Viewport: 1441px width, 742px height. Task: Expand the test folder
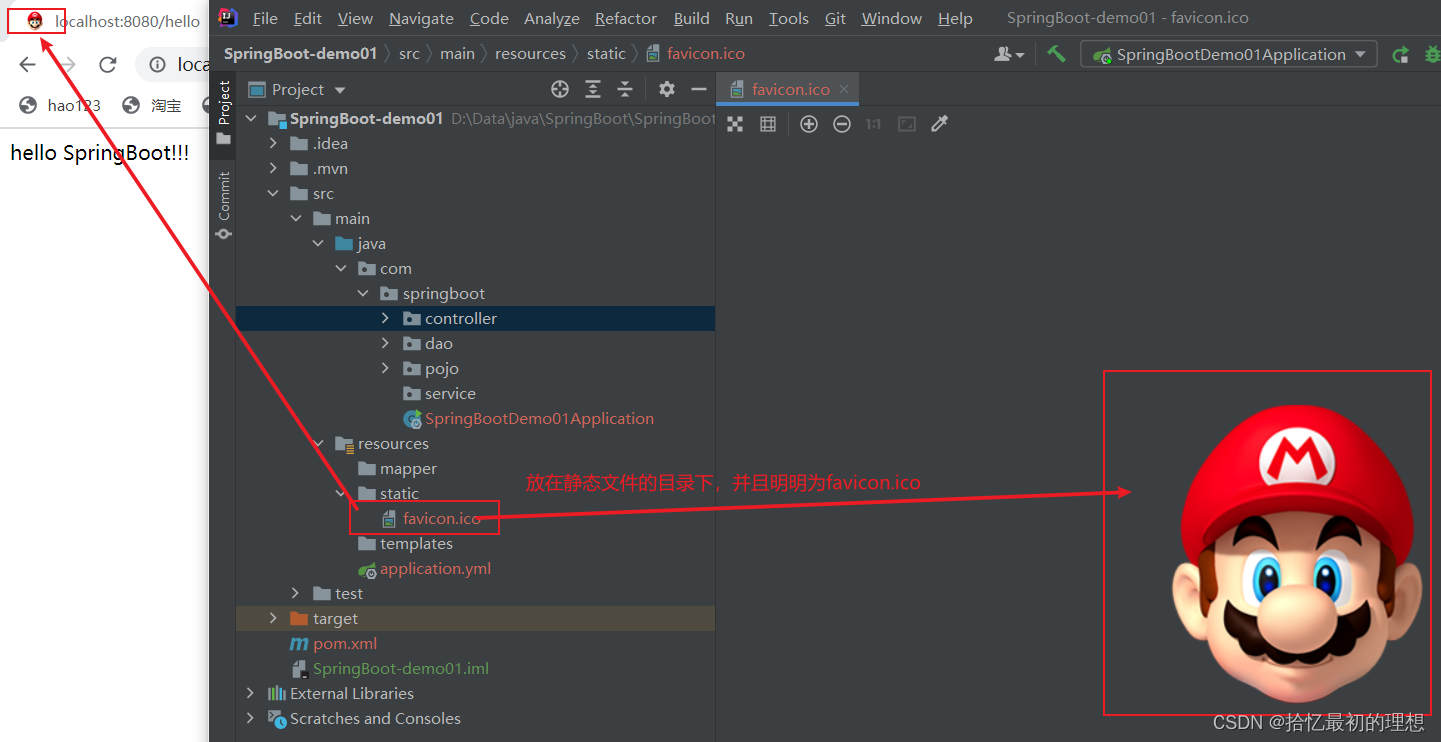[296, 594]
